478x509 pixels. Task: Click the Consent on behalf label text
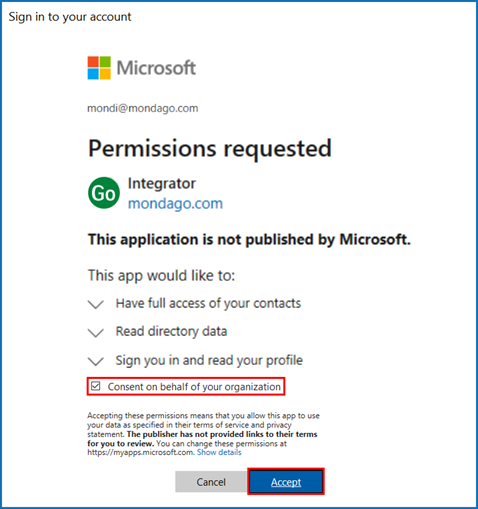pyautogui.click(x=194, y=387)
